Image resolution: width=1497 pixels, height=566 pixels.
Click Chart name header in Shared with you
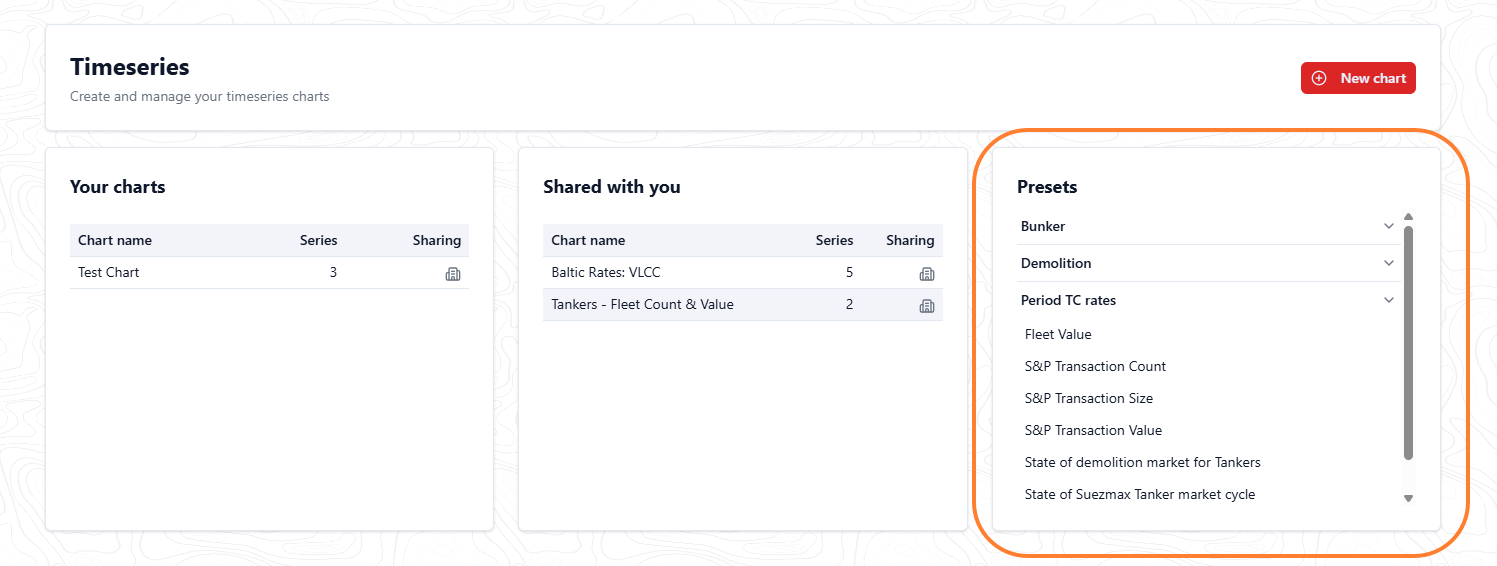[x=588, y=240]
